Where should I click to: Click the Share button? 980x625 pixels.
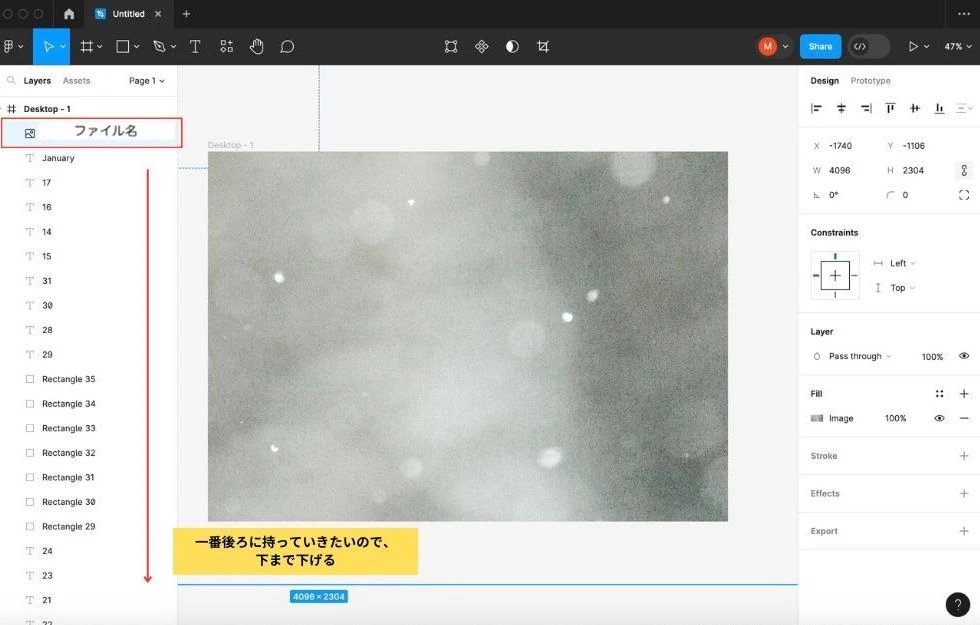click(x=820, y=46)
